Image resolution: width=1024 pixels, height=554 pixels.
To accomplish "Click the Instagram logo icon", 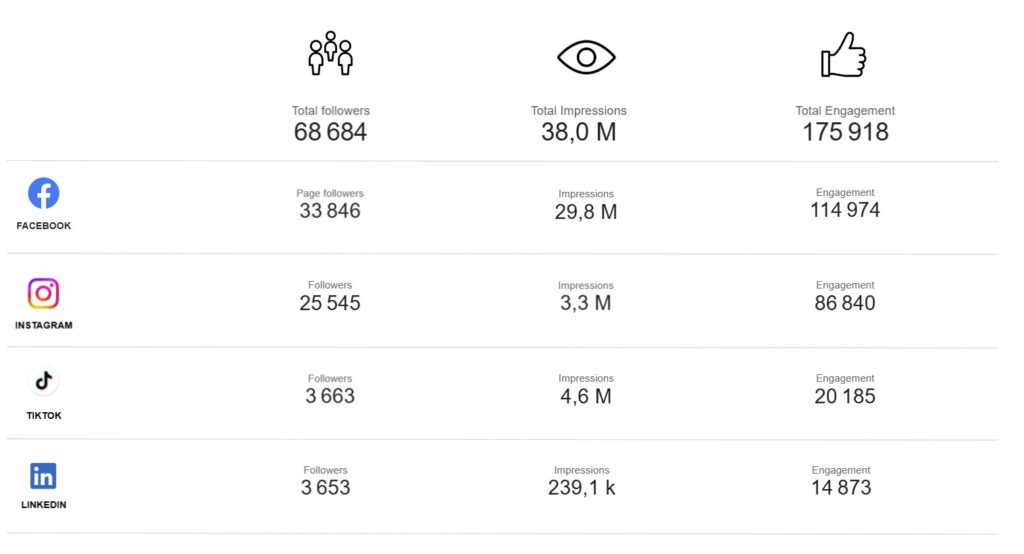I will tap(43, 293).
